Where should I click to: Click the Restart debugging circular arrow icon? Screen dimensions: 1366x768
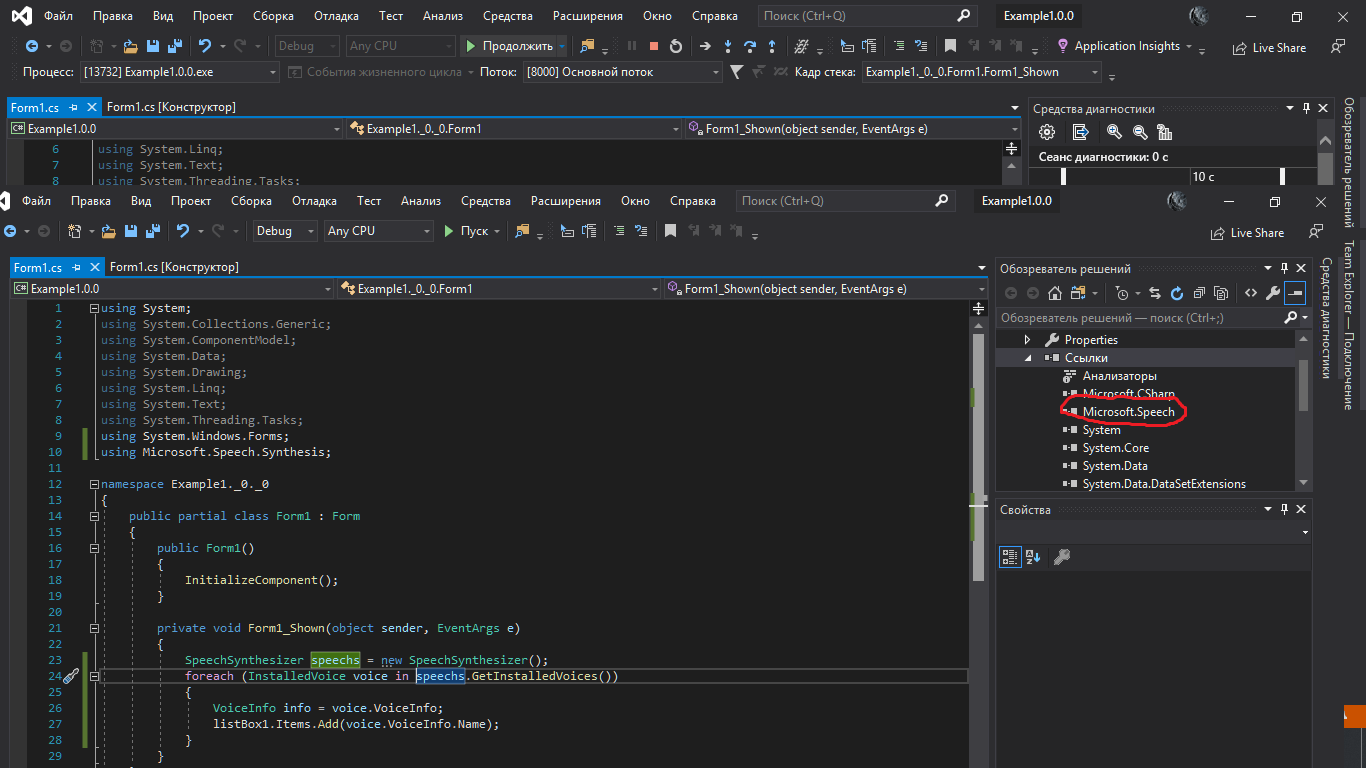click(676, 46)
